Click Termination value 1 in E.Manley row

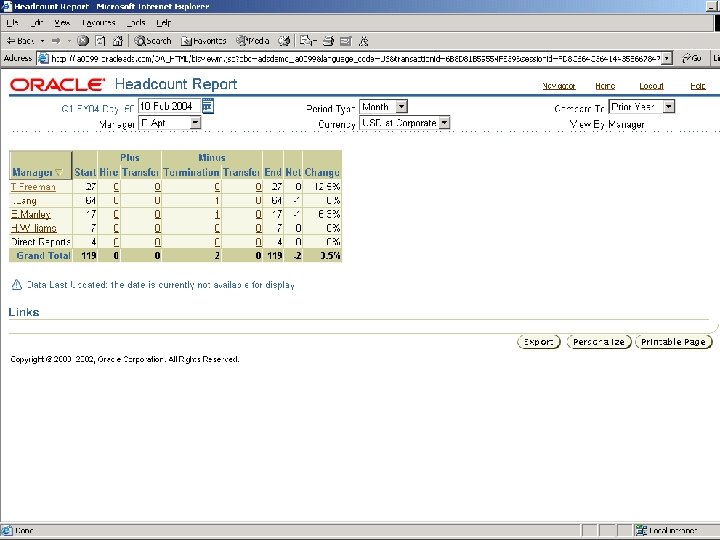tap(217, 214)
